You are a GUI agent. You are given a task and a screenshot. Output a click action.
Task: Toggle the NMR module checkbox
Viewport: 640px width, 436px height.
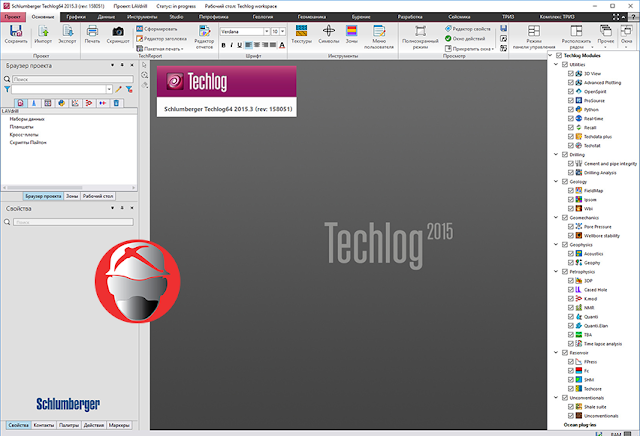pyautogui.click(x=571, y=308)
